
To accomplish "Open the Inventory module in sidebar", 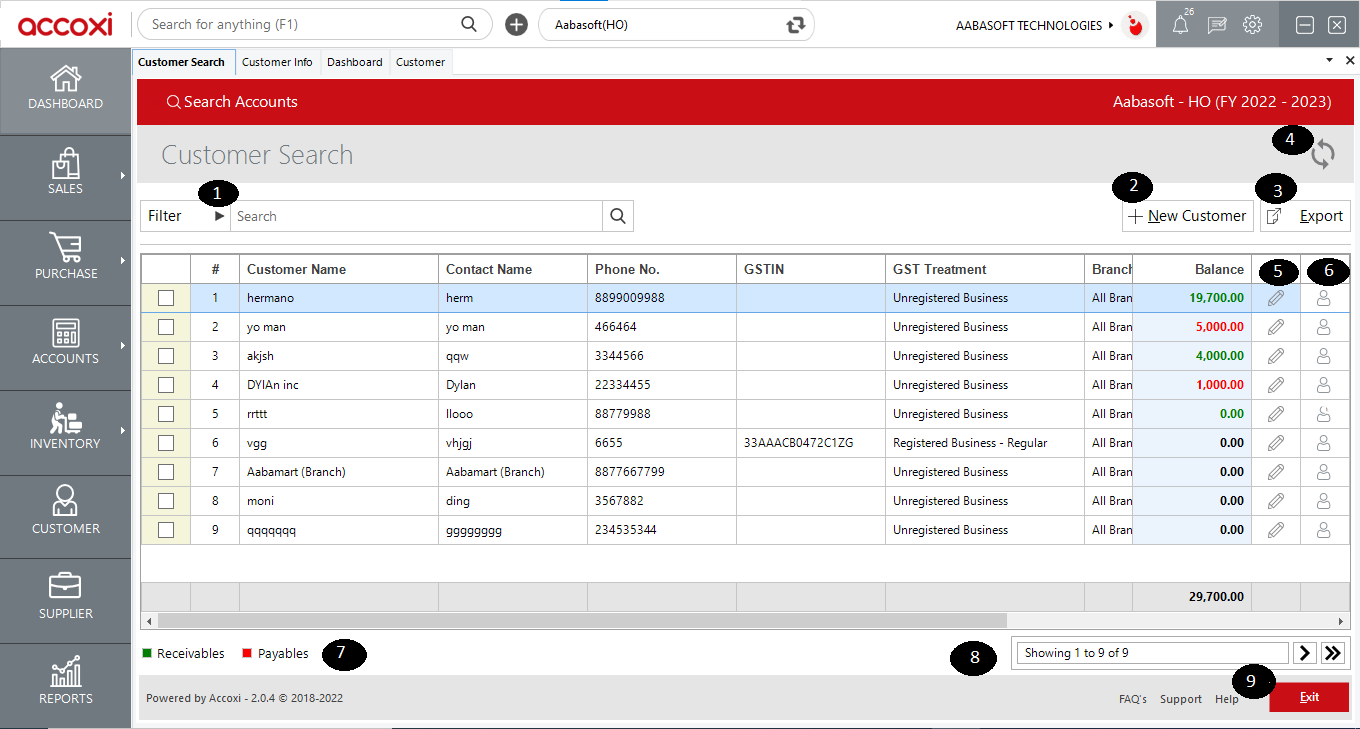I will click(65, 433).
